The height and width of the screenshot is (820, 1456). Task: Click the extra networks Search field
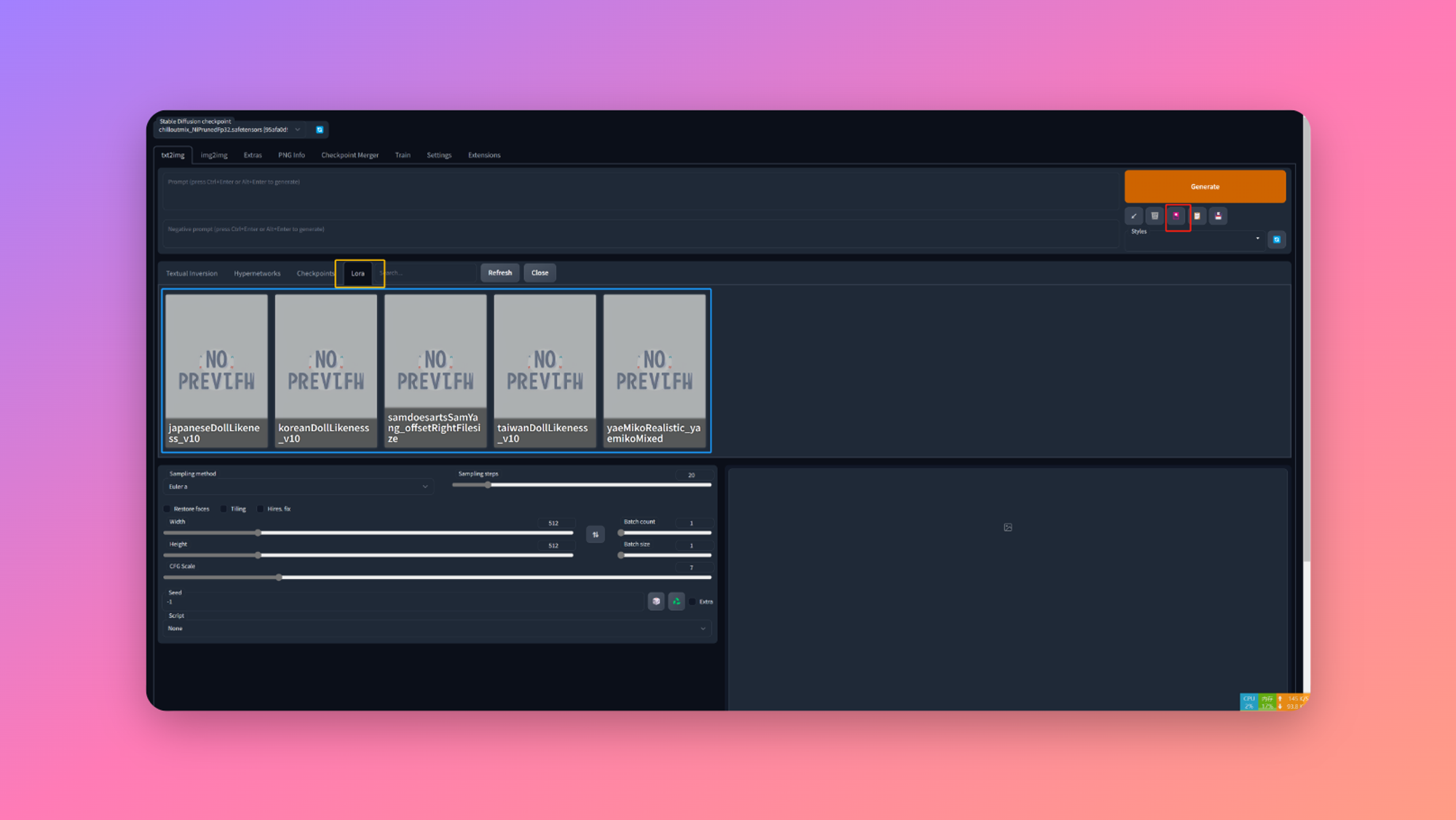(426, 273)
